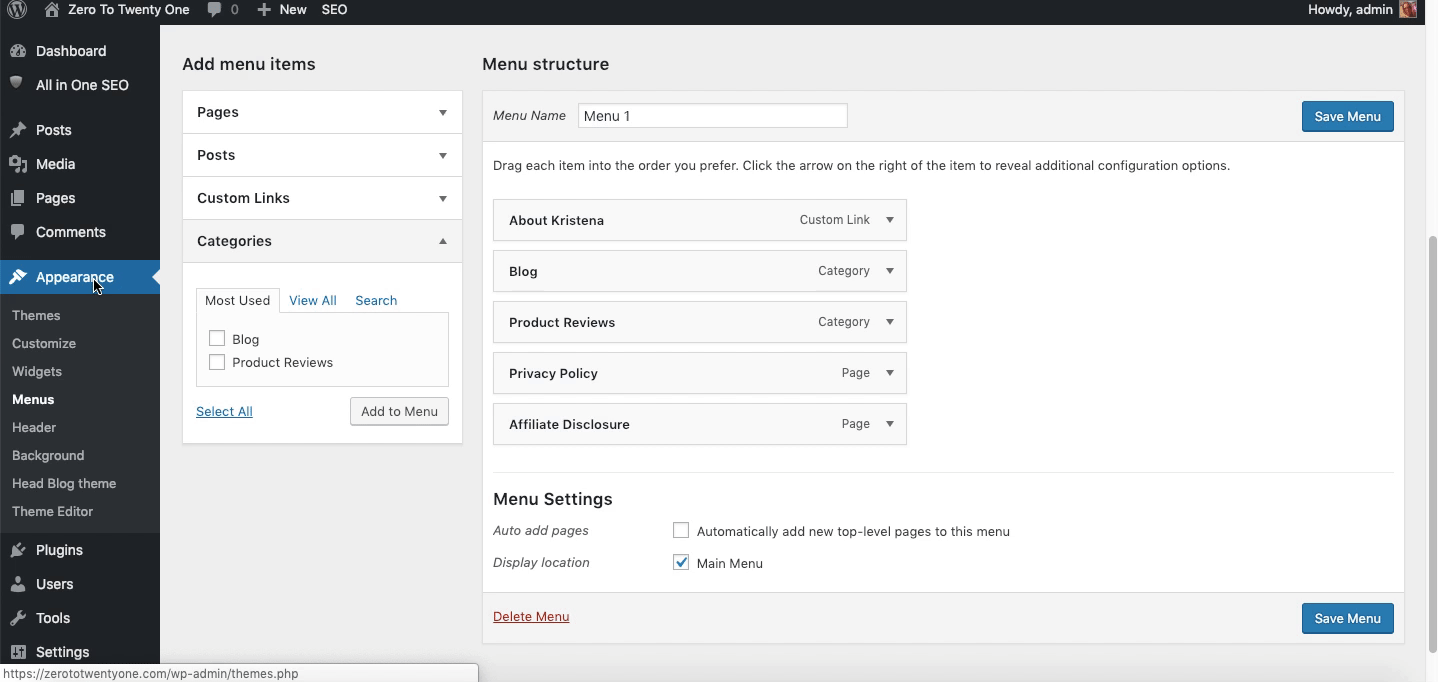Open Widgets submenu item
The image size is (1438, 682).
[37, 371]
